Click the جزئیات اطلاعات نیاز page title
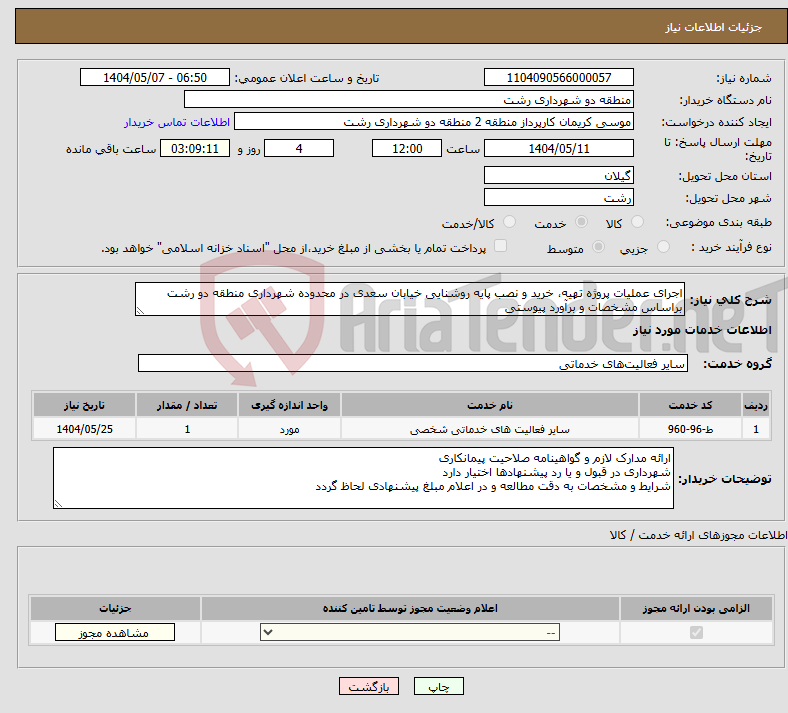This screenshot has height=713, width=788. click(714, 27)
